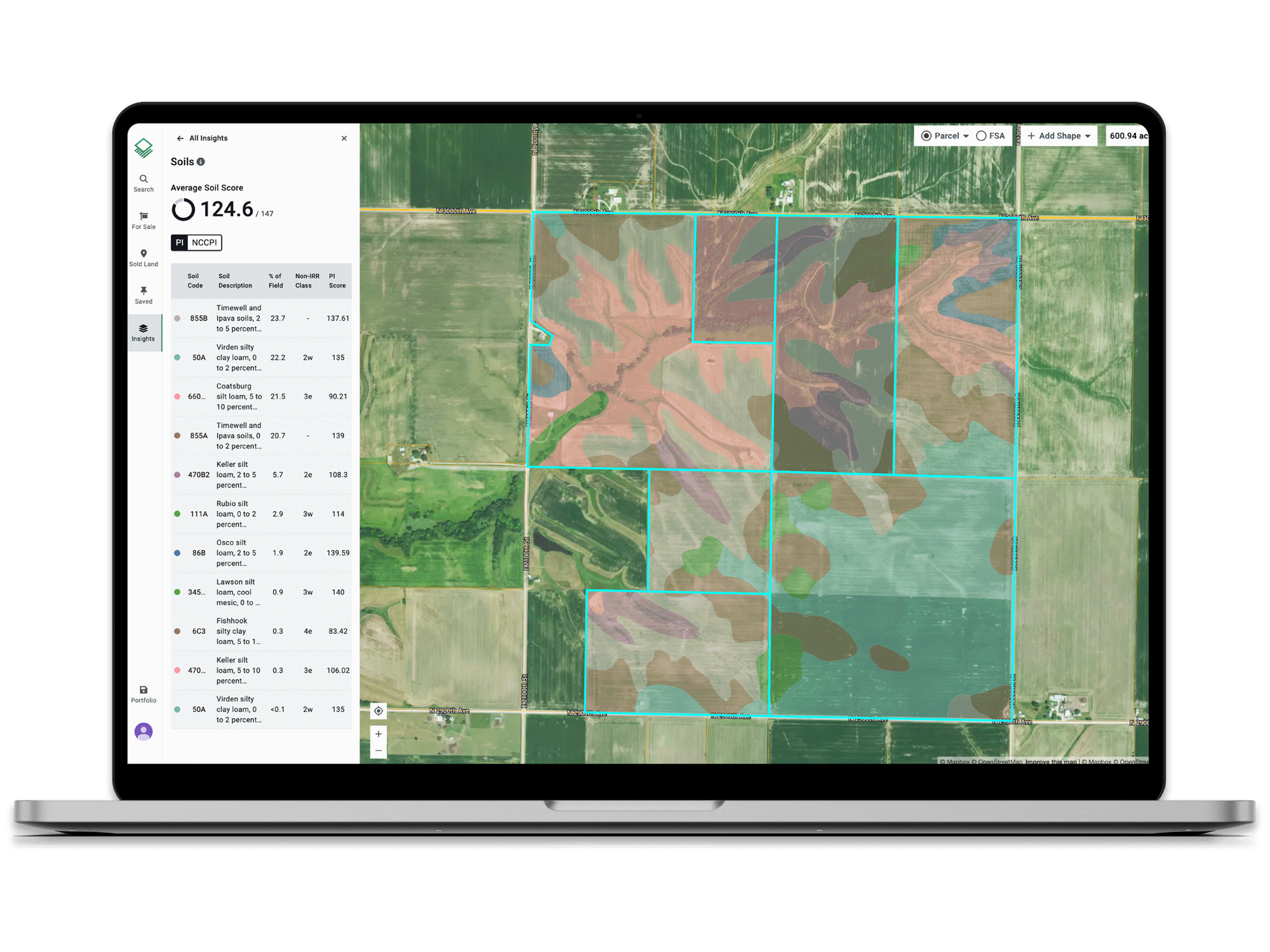Click the Average Soil Score progress ring
The image size is (1270, 952).
click(x=184, y=209)
